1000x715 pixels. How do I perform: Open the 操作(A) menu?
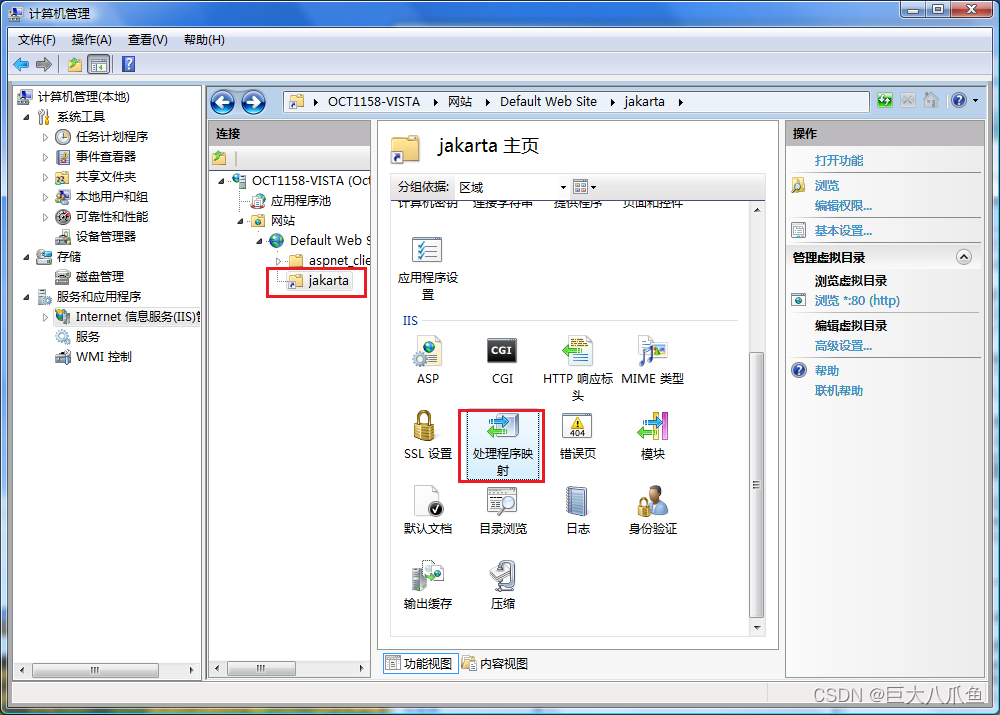click(91, 40)
